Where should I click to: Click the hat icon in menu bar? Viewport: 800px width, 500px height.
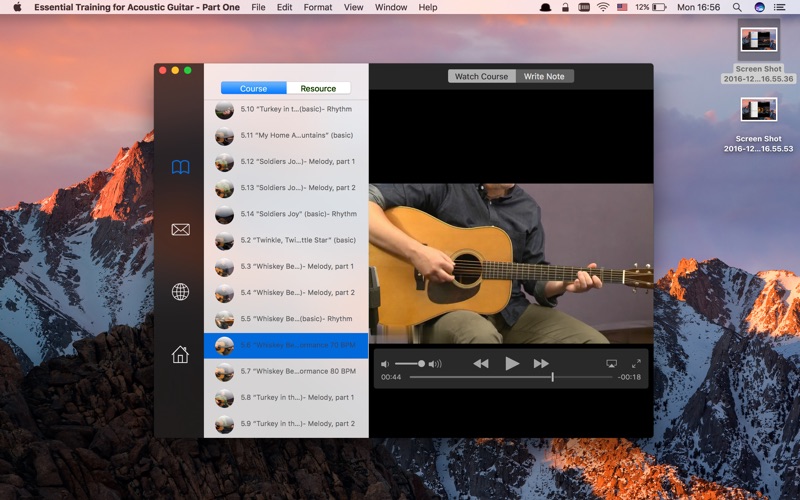545,7
